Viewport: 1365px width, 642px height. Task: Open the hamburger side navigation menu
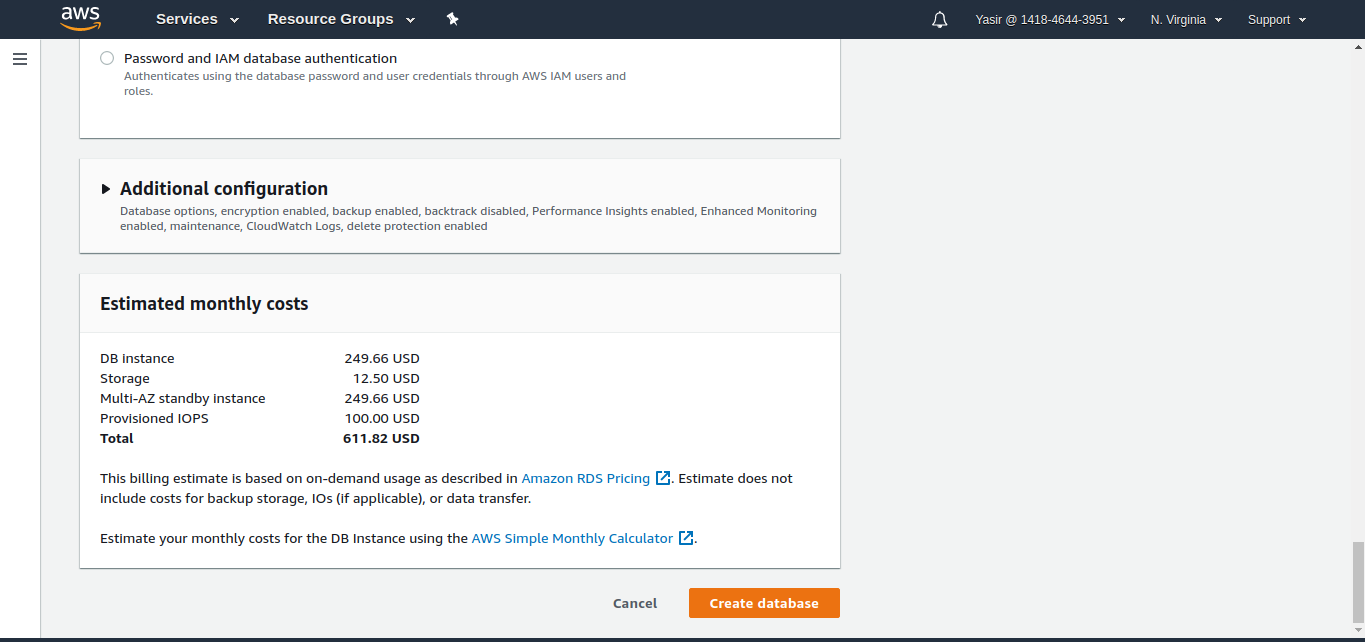click(x=20, y=59)
